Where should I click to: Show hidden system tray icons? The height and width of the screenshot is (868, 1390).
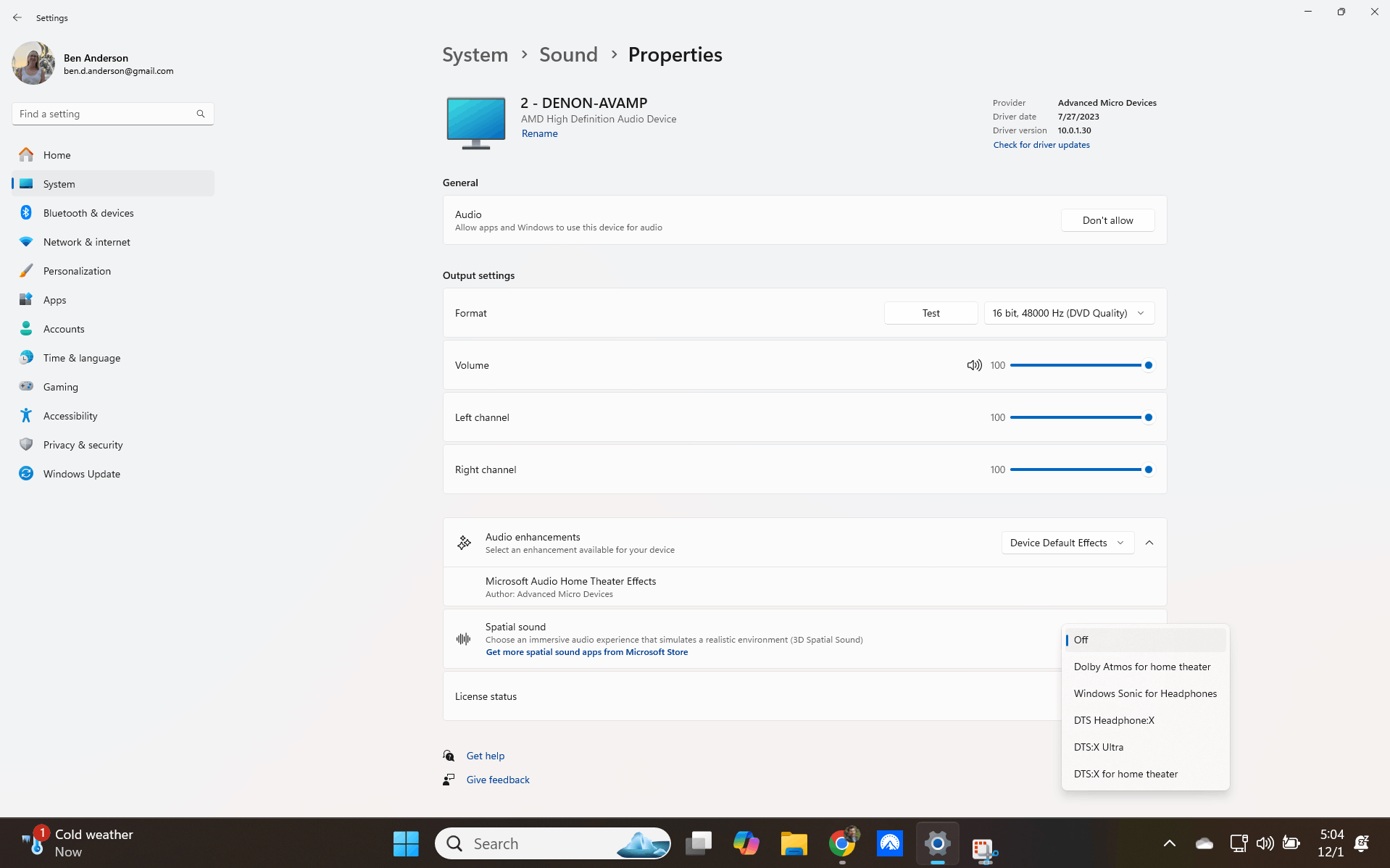[x=1169, y=843]
